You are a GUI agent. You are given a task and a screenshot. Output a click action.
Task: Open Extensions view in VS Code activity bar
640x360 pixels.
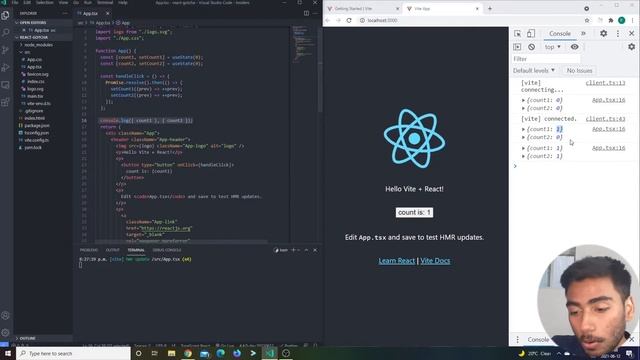[5, 102]
